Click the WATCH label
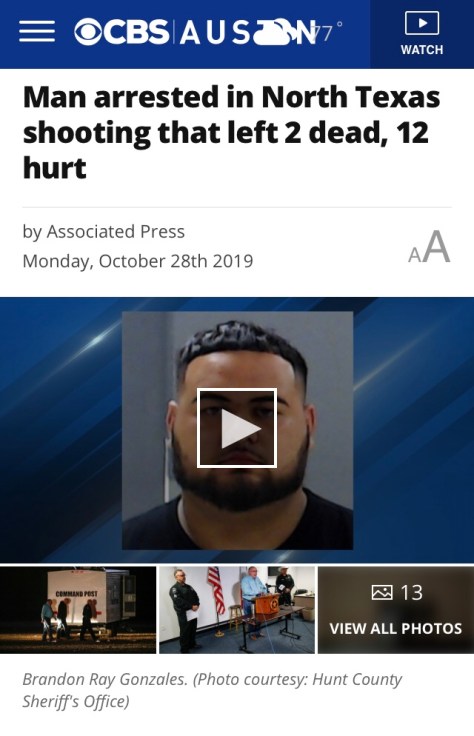Viewport: 474px width, 736px height. point(421,50)
